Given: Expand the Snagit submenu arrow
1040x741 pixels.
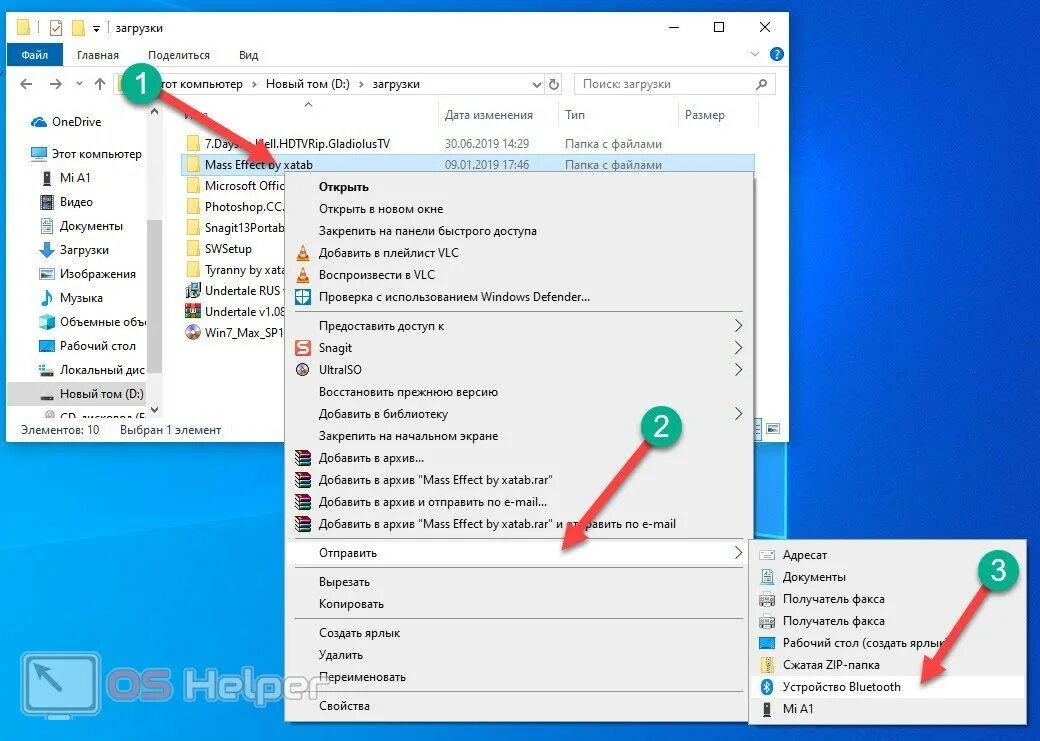Looking at the screenshot, I should [738, 348].
